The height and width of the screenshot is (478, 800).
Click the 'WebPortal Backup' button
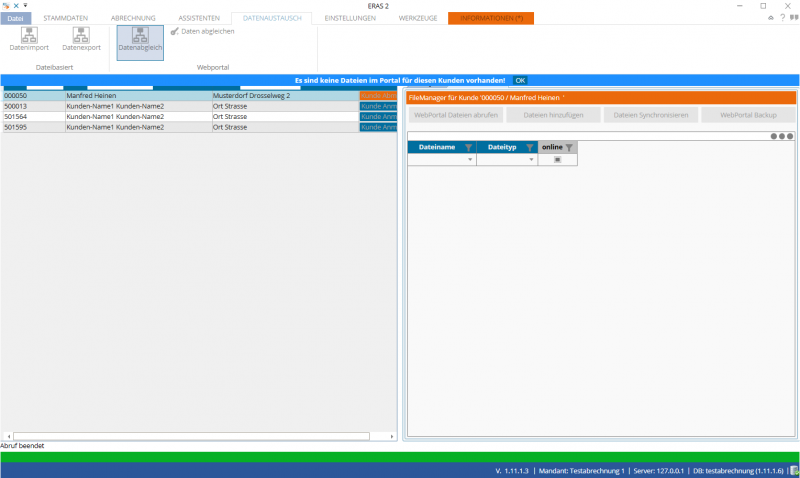tap(748, 115)
